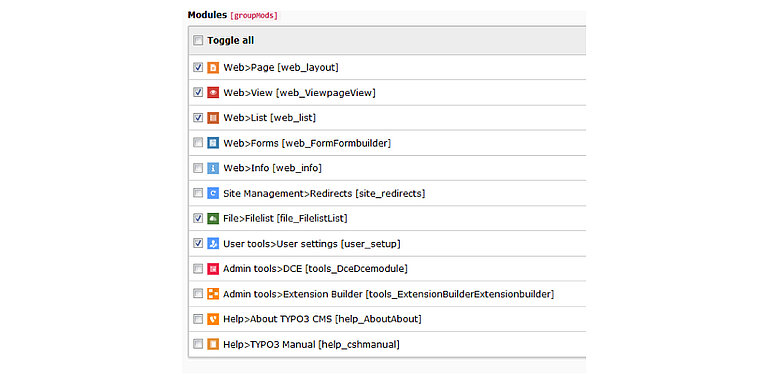Image resolution: width=768 pixels, height=384 pixels.
Task: Click the Site Management>Redirects icon
Action: click(213, 193)
